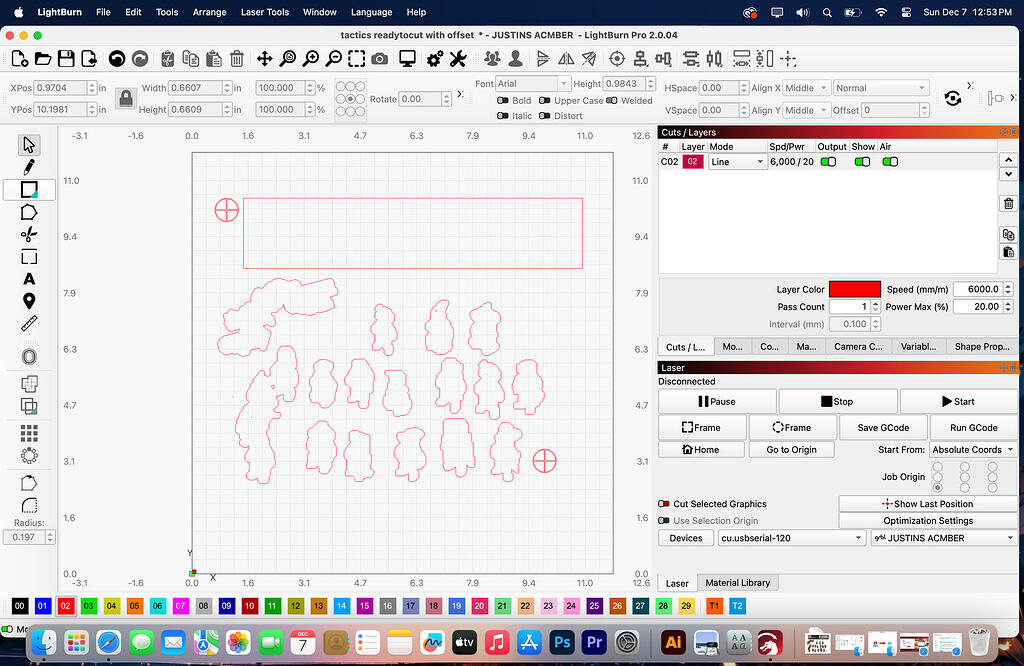Select the Text tool in the left toolbar
Image resolution: width=1024 pixels, height=666 pixels.
pos(29,280)
